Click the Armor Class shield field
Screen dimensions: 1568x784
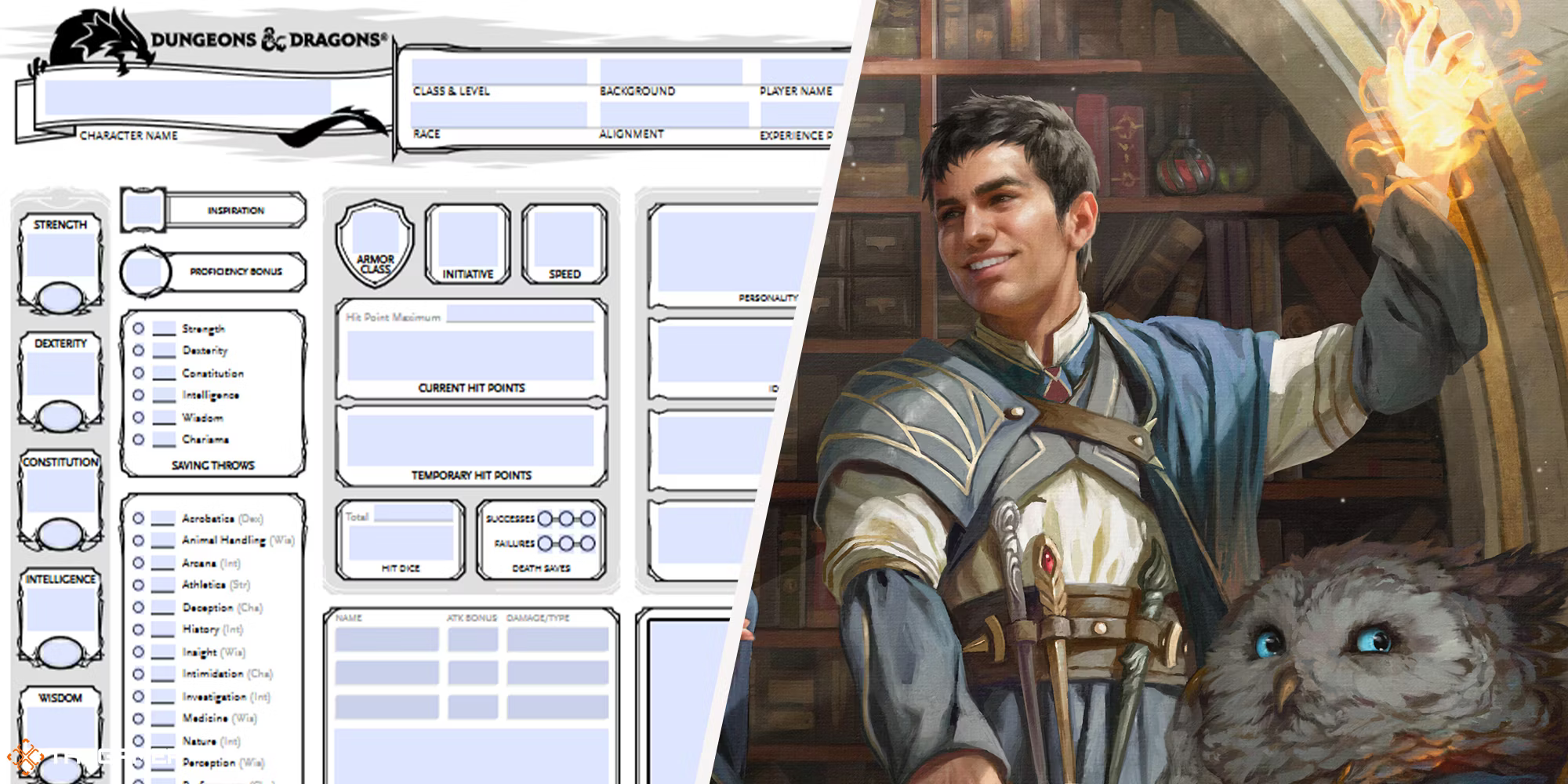point(374,234)
